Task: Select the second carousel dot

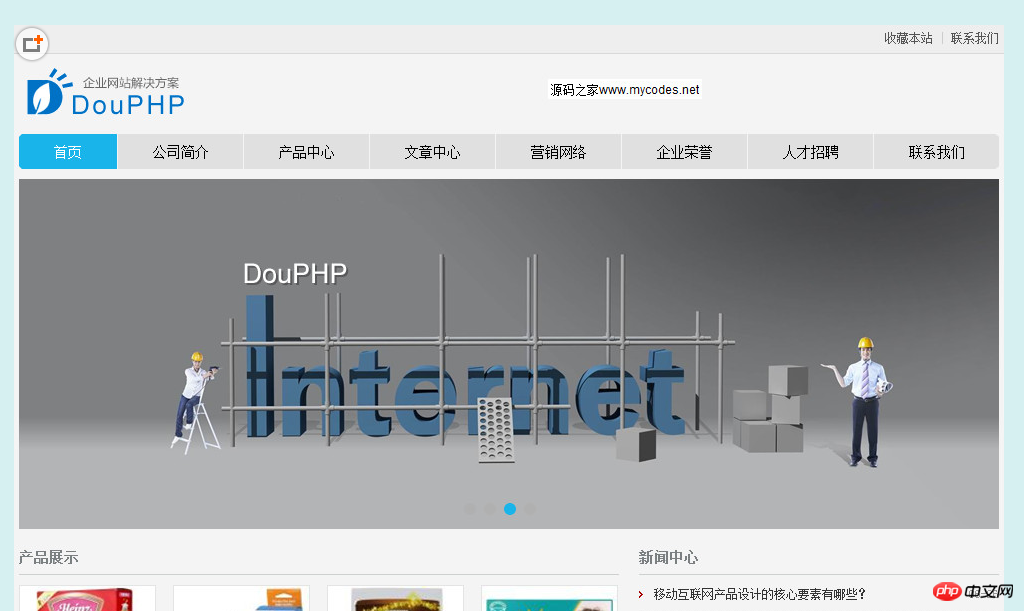Action: point(489,509)
